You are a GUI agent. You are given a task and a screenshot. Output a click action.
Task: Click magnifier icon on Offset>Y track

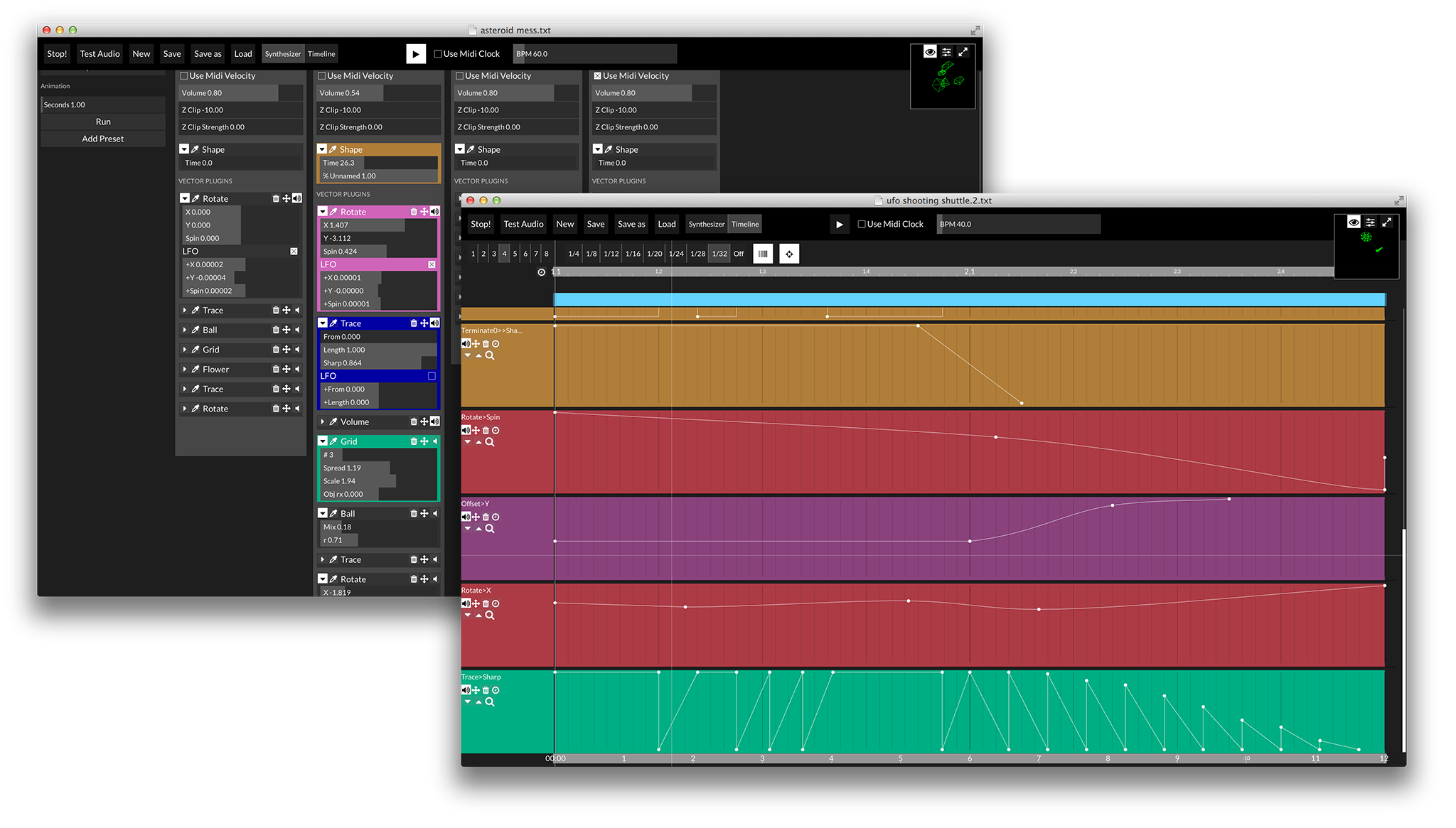point(490,528)
